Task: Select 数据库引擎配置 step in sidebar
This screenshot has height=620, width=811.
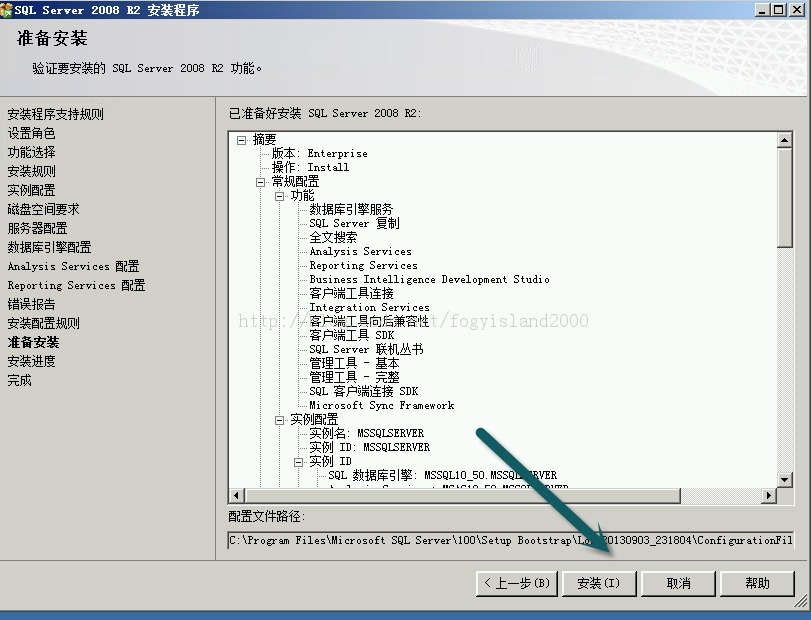Action: (49, 247)
